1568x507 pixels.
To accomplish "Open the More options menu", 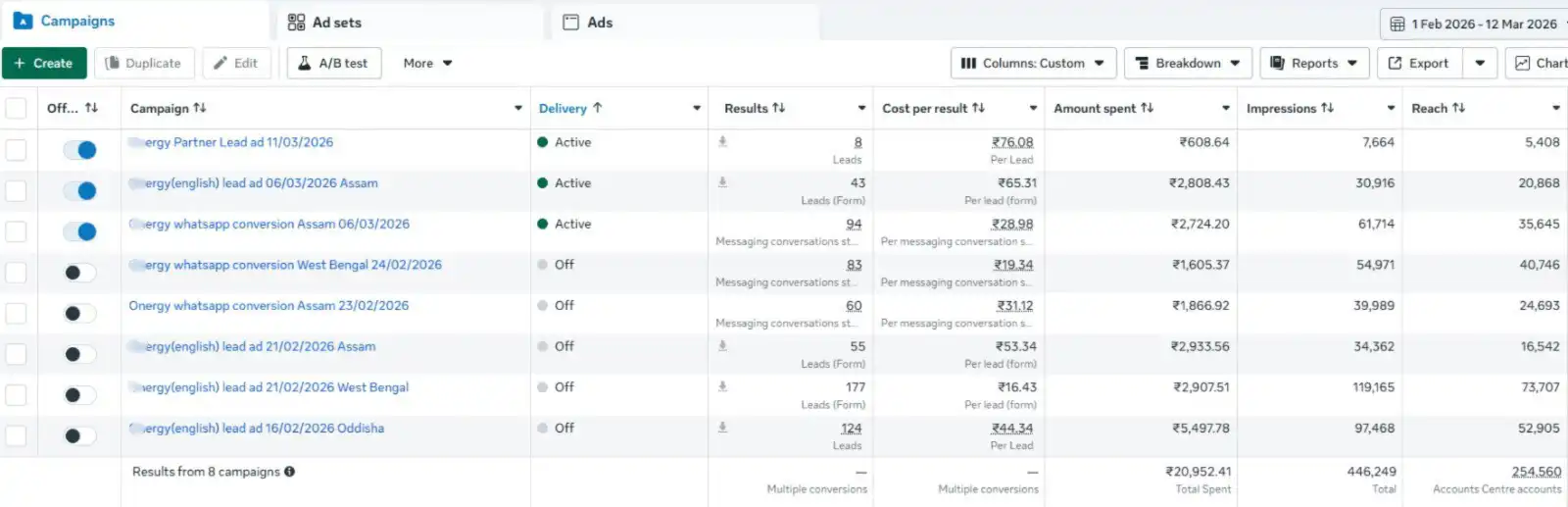I will click(427, 63).
